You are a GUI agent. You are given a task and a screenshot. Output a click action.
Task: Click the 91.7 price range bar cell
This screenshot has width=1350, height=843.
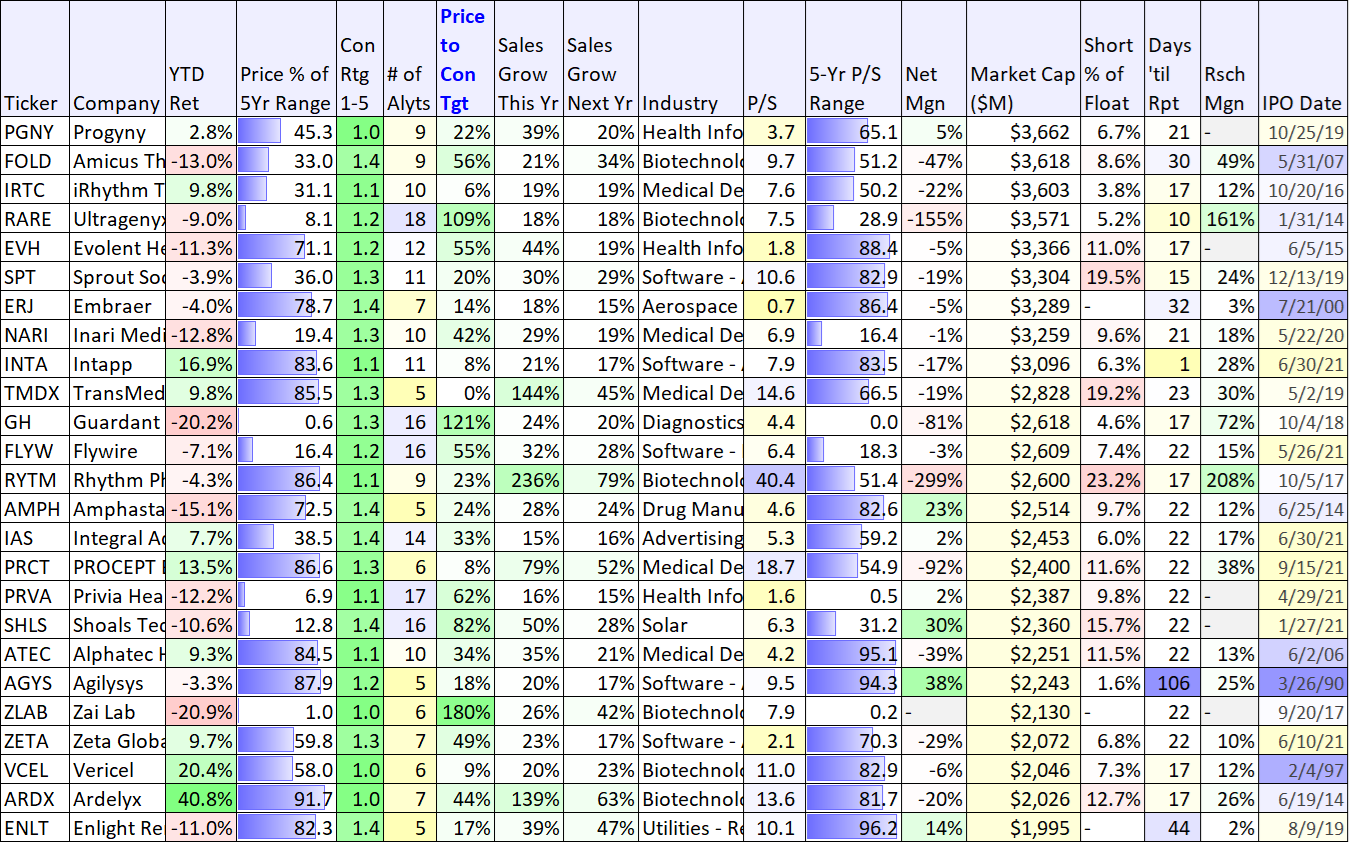(286, 799)
